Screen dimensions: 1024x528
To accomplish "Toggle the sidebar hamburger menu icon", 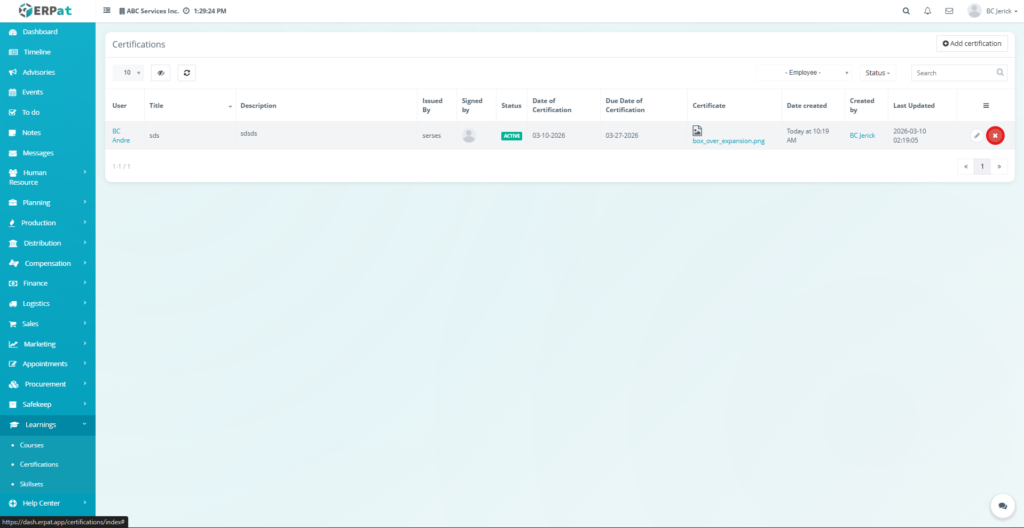I will click(x=107, y=11).
